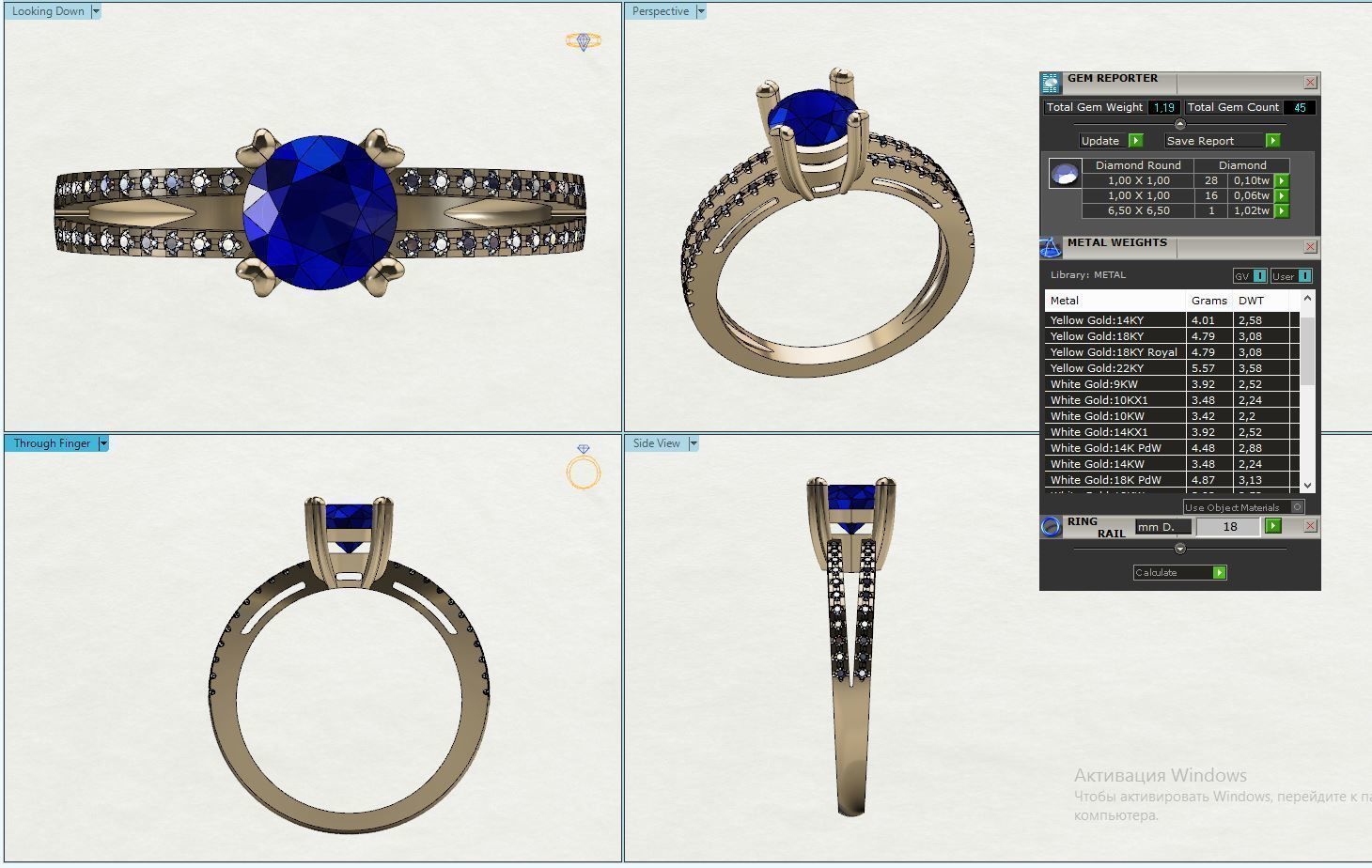Image resolution: width=1372 pixels, height=868 pixels.
Task: Click green arrow next to Save Report
Action: [x=1272, y=140]
